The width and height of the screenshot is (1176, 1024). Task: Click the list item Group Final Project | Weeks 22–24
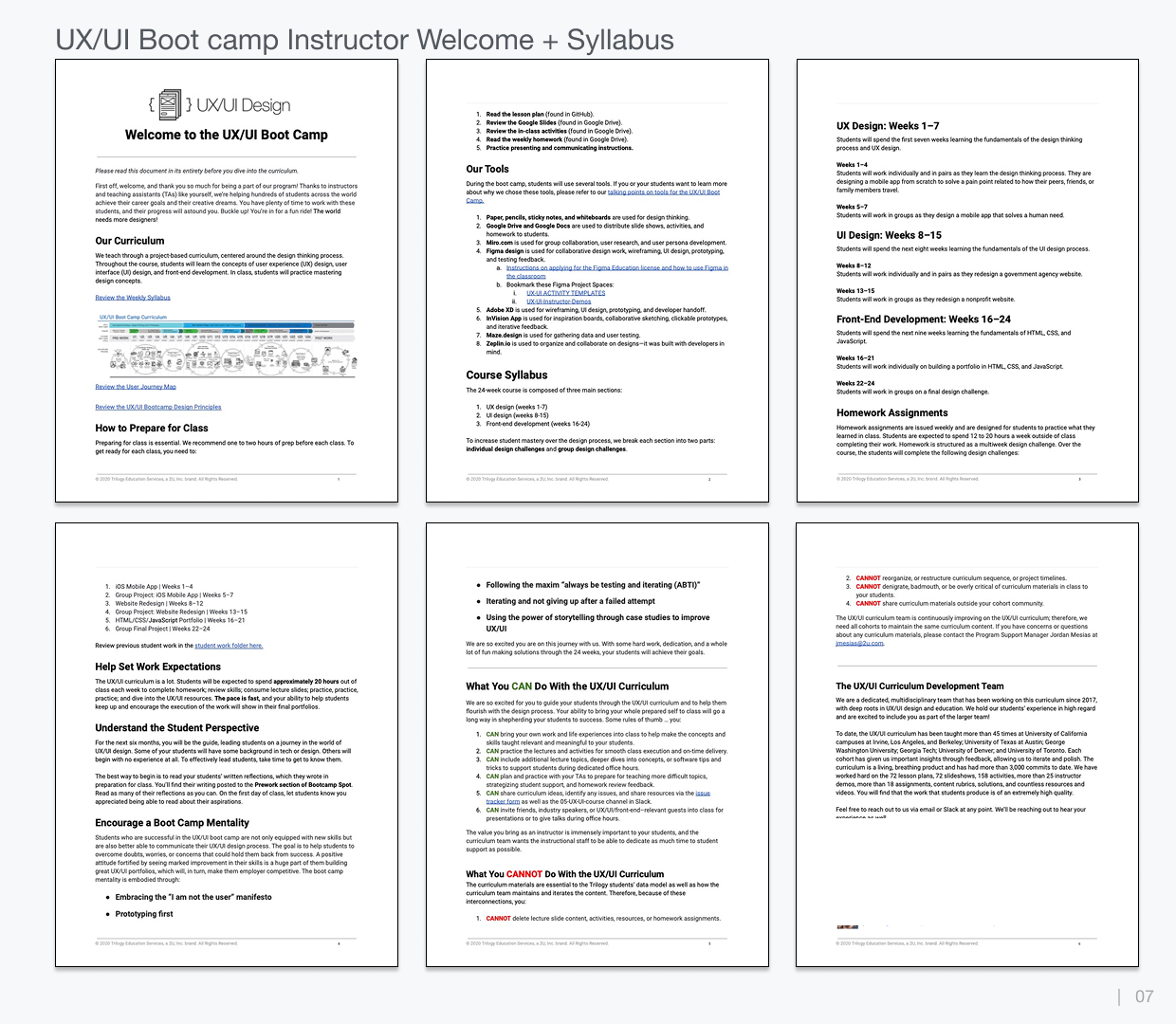pos(163,629)
